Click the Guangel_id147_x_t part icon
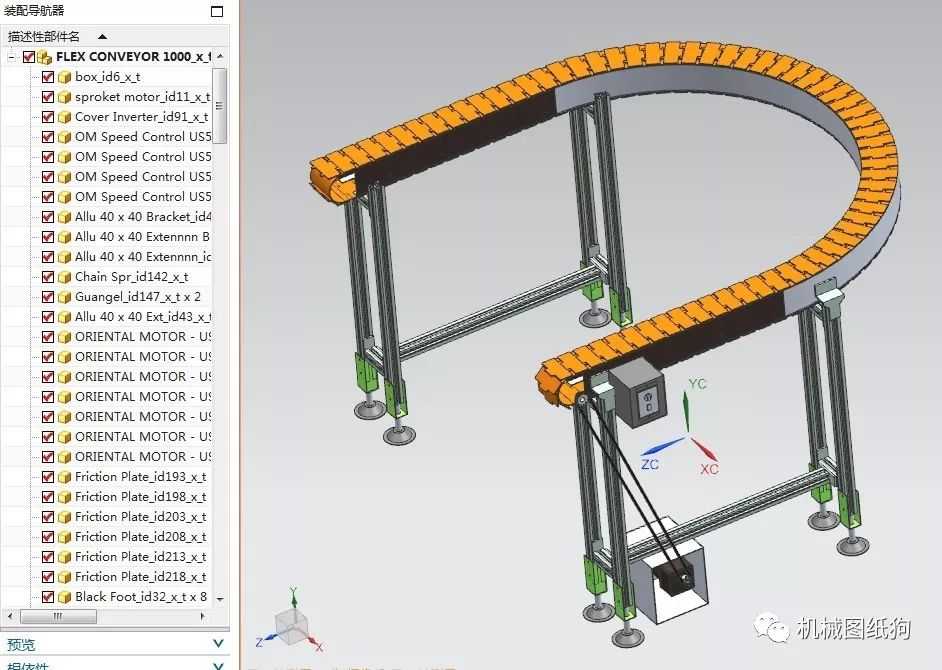Image resolution: width=942 pixels, height=670 pixels. 64,297
